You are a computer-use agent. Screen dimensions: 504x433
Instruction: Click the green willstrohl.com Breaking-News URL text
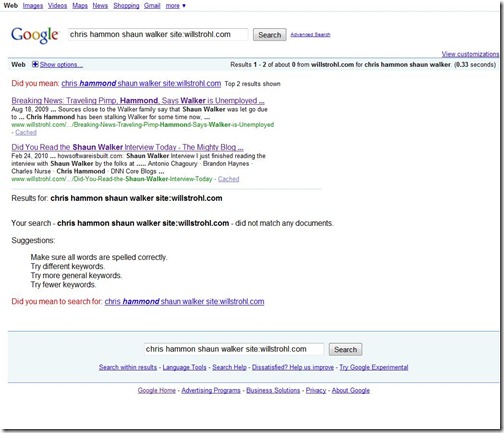point(143,125)
